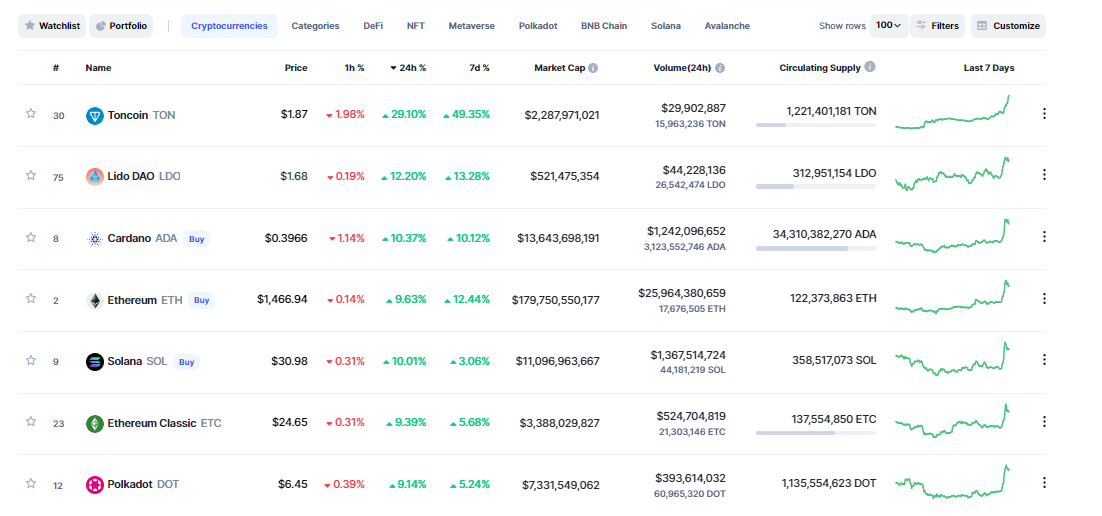Click the Ethereum diamond logo icon
Image resolution: width=1102 pixels, height=516 pixels.
pyautogui.click(x=95, y=300)
